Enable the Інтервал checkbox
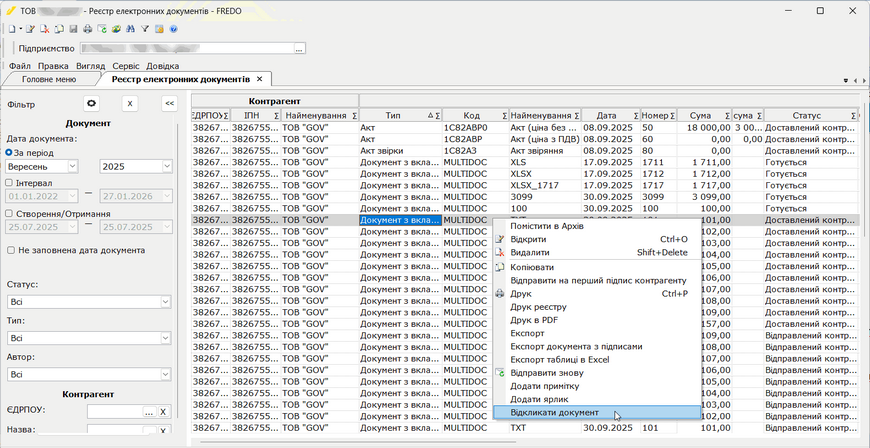Screen dimensions: 870x448 click(x=9, y=183)
